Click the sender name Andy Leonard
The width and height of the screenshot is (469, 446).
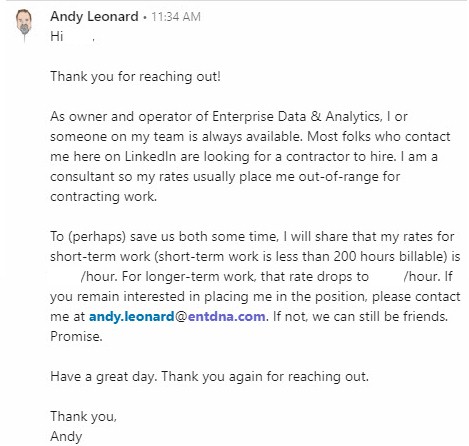pos(94,16)
